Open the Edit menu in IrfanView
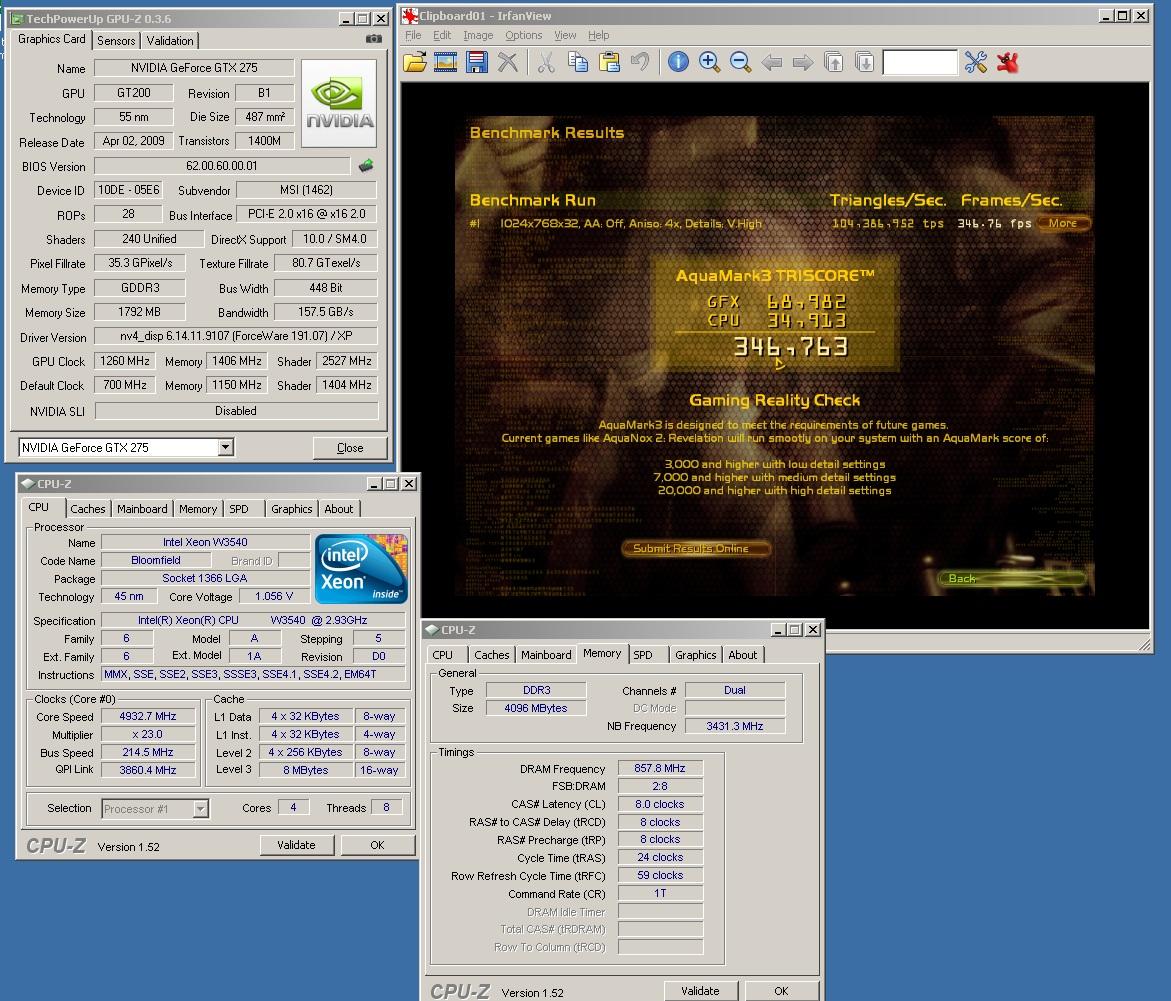Viewport: 1171px width, 1001px height. coord(442,35)
